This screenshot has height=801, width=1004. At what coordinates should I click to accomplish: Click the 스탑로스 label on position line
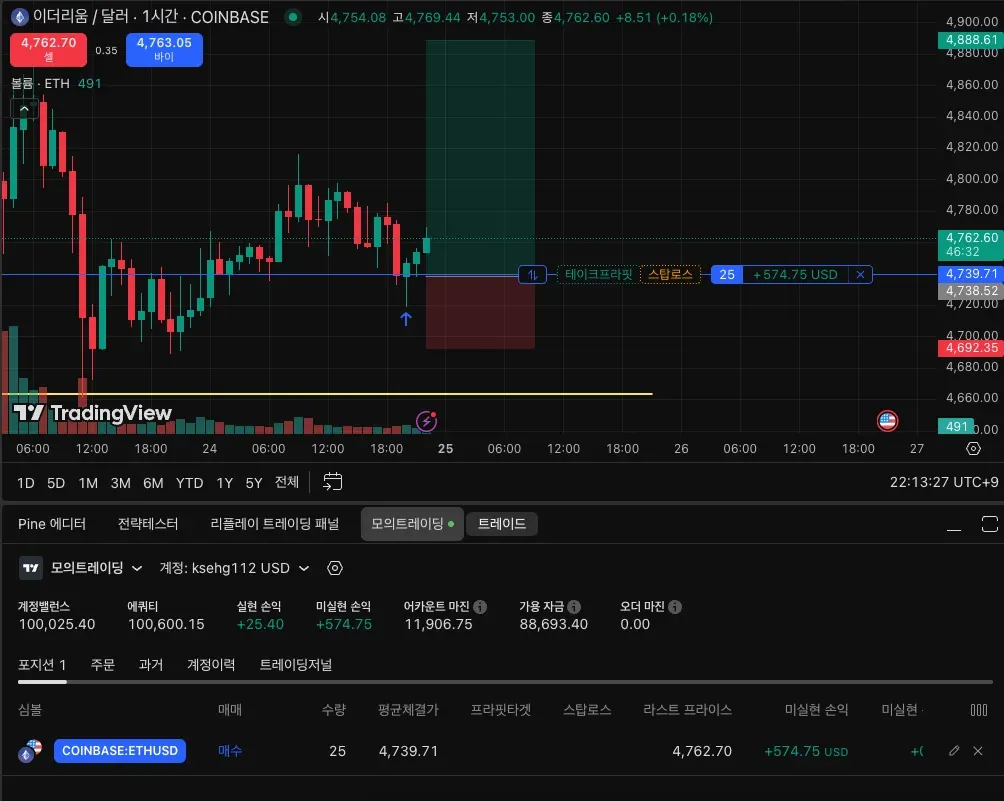point(670,275)
